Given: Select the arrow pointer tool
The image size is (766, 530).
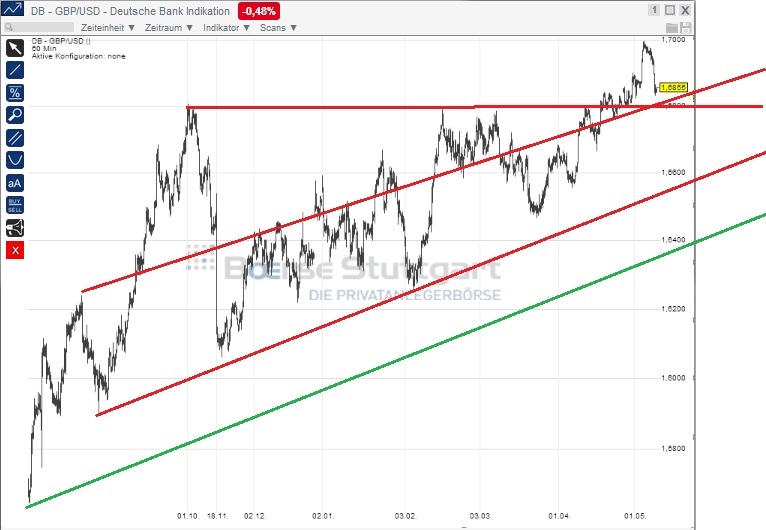Looking at the screenshot, I should pos(15,48).
